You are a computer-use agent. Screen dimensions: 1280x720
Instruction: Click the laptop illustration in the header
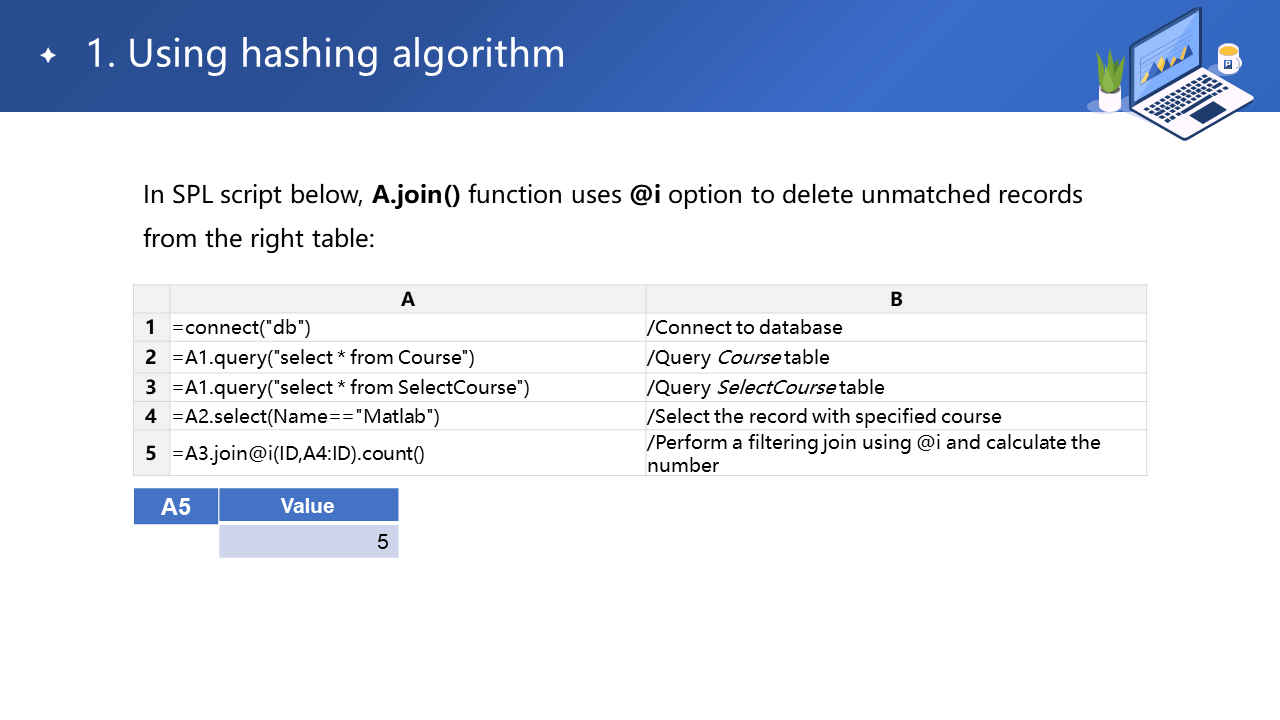[x=1190, y=75]
